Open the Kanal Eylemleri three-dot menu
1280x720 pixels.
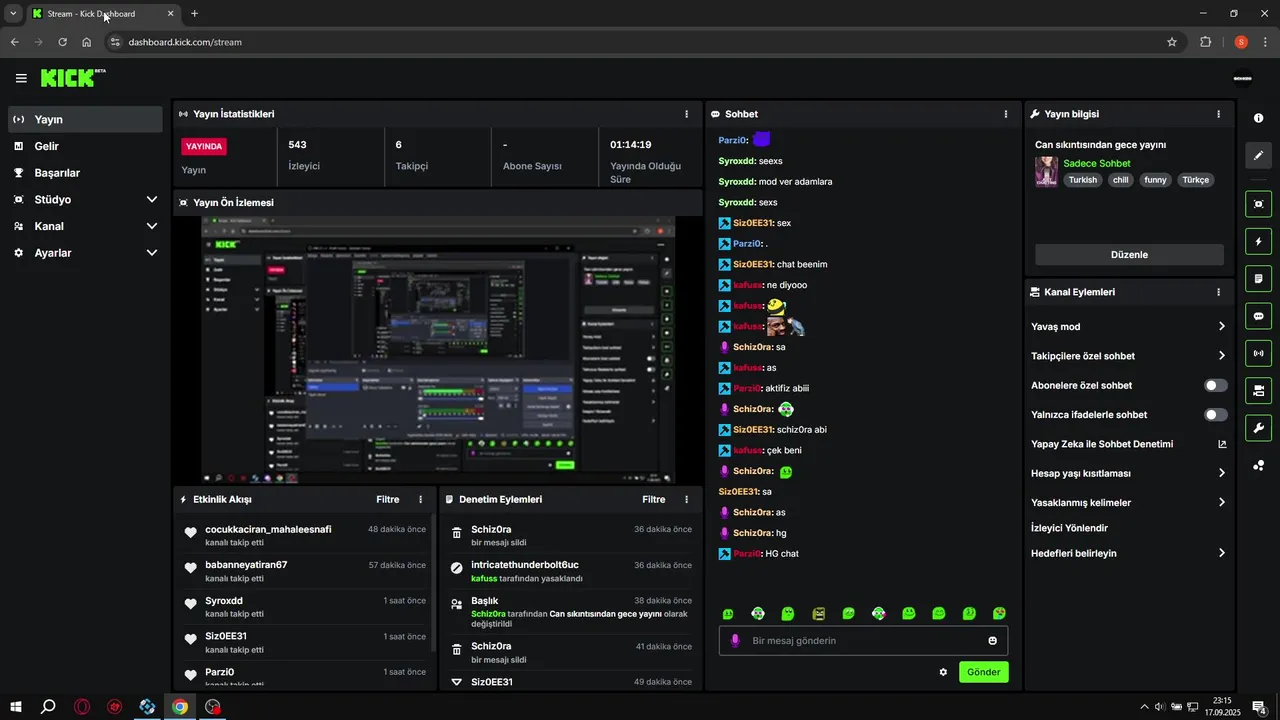pos(1218,292)
